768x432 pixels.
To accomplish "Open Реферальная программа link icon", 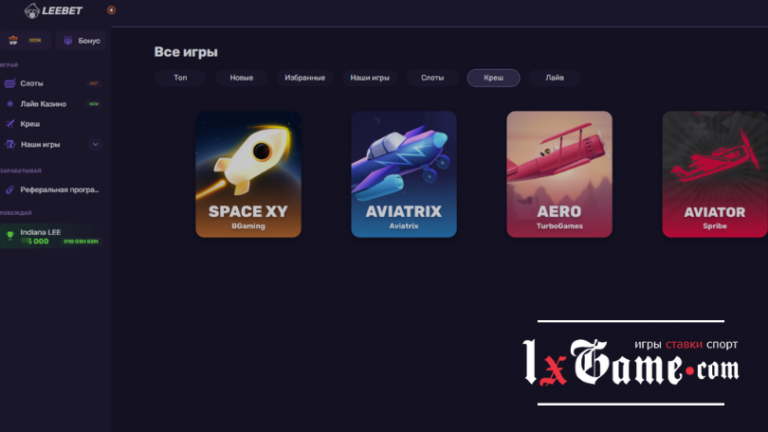I will 10,190.
